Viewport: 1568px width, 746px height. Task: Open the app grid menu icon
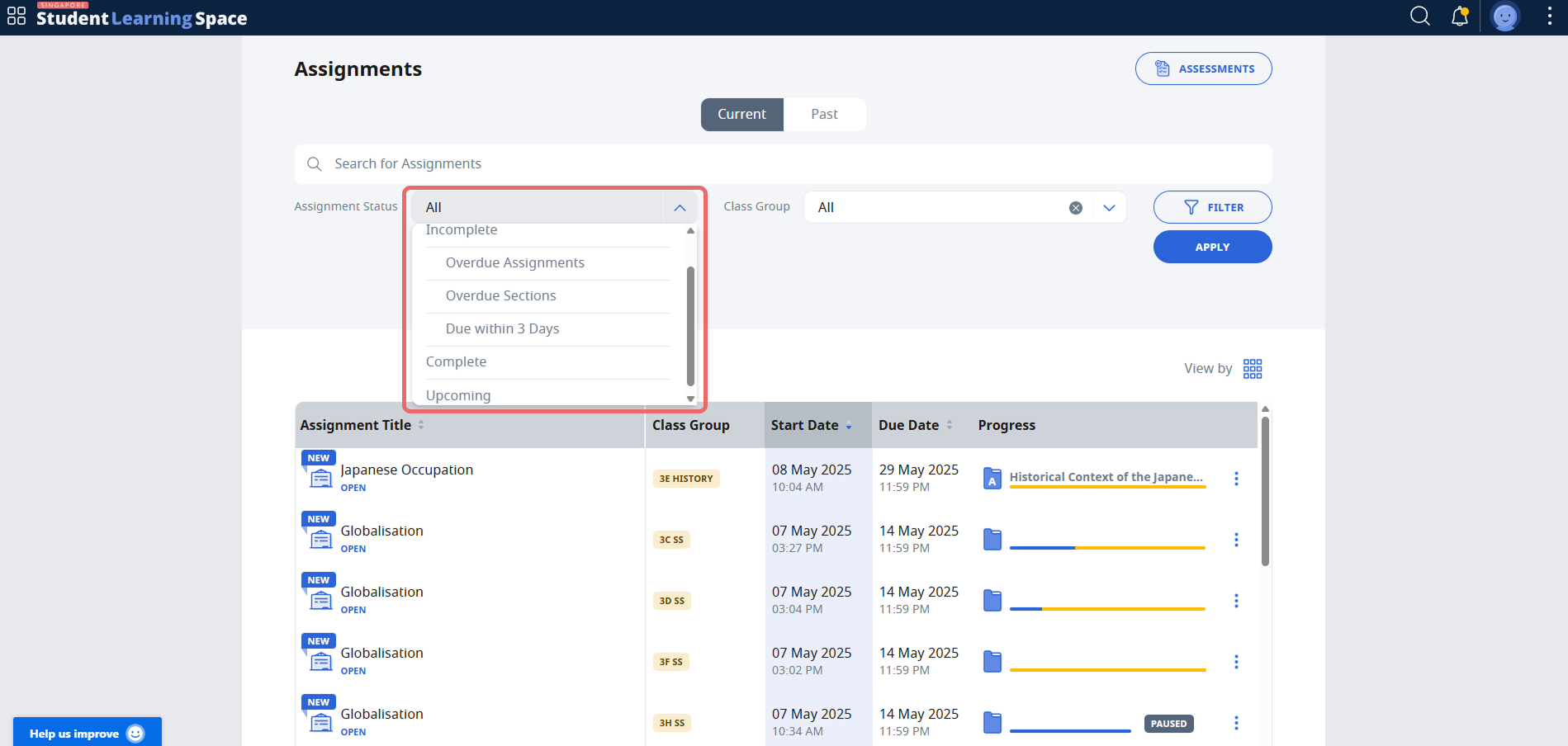[x=17, y=17]
